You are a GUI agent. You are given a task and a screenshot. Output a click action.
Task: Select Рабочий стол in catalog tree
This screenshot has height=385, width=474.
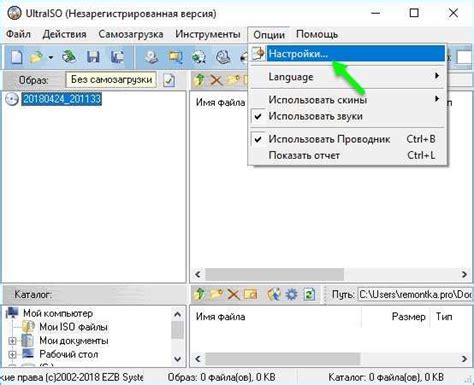[x=69, y=354]
